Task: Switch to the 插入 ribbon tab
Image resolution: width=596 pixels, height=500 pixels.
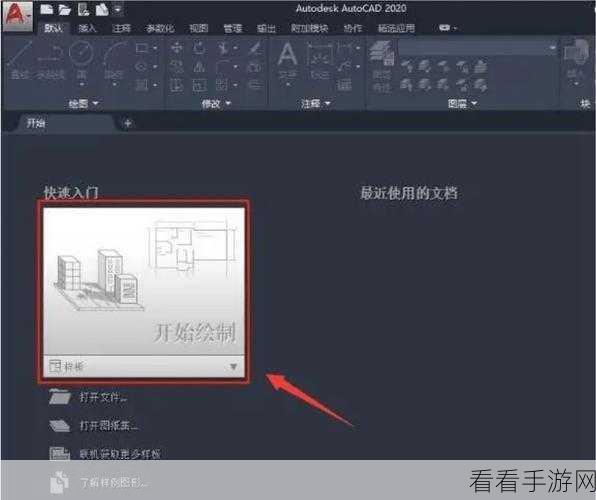Action: pos(87,28)
